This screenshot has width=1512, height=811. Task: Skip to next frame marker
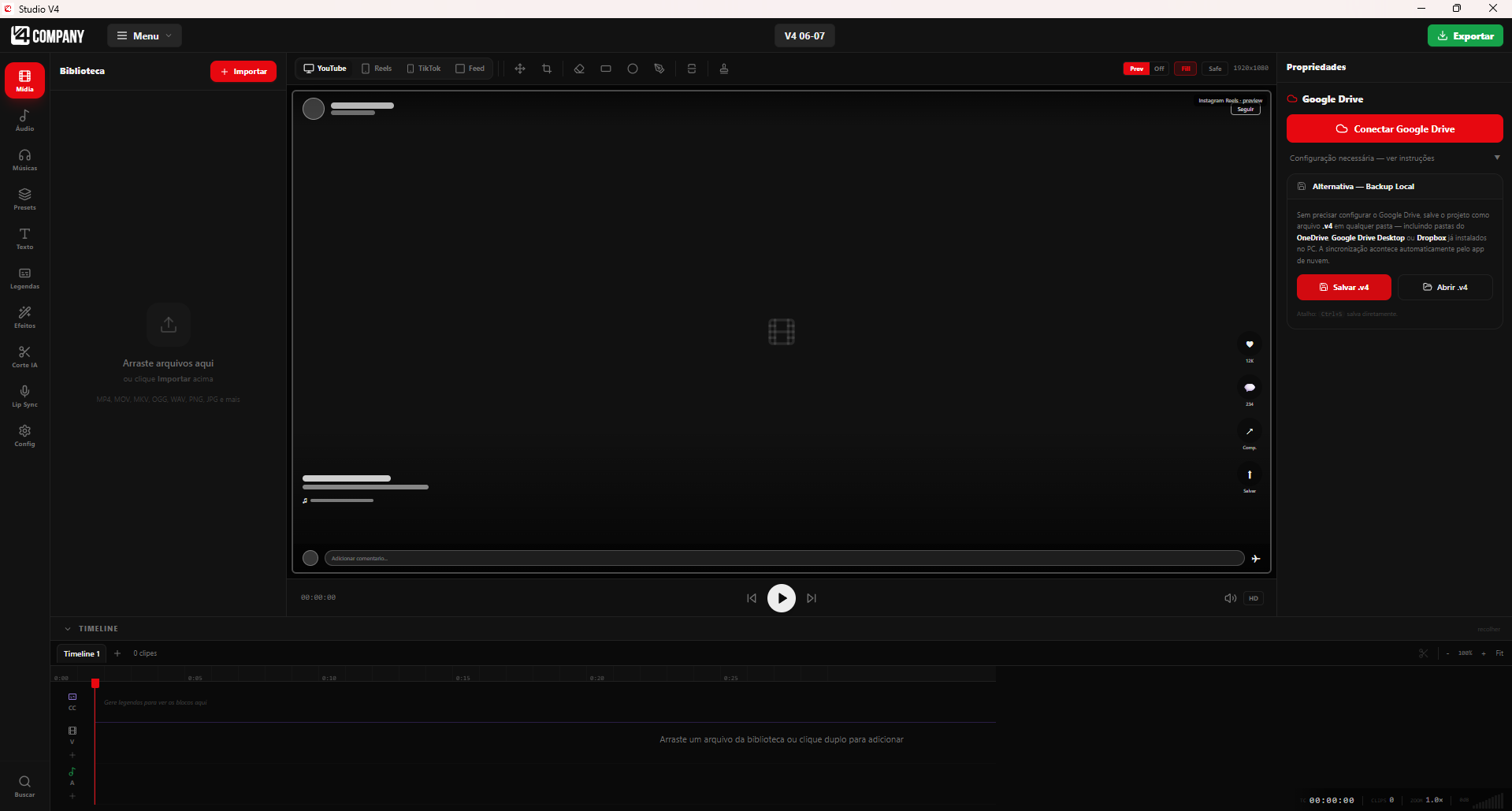coord(812,598)
